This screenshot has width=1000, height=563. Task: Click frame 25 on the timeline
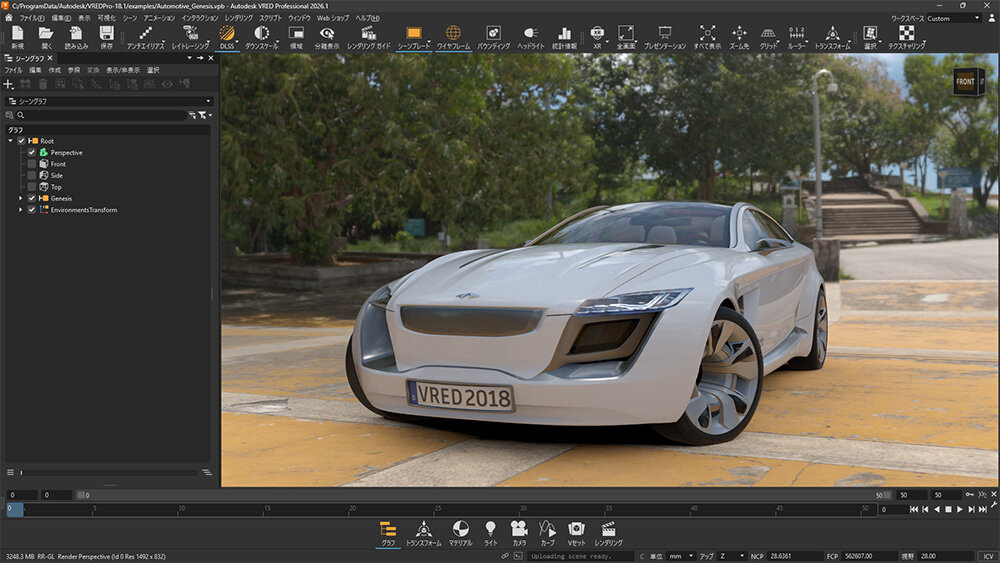click(x=438, y=510)
